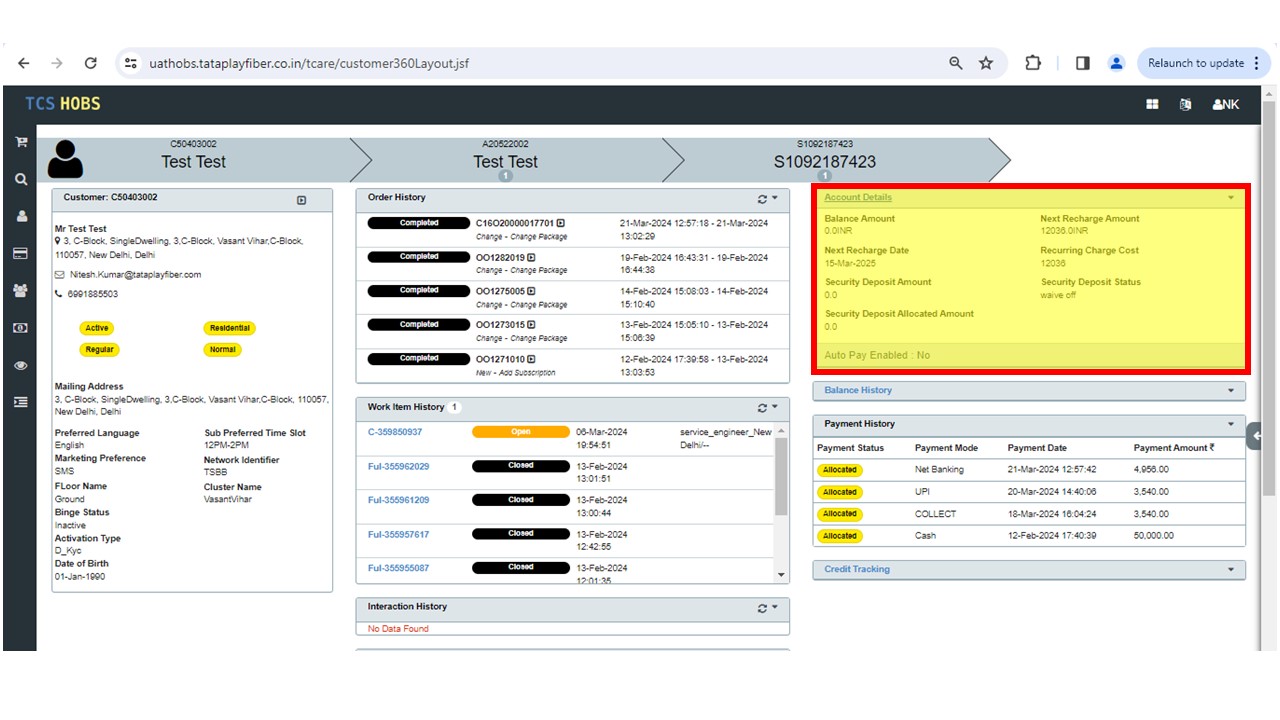This screenshot has height=720, width=1280.
Task: Select the subscription S1092187423 breadcrumb step
Action: 825,159
